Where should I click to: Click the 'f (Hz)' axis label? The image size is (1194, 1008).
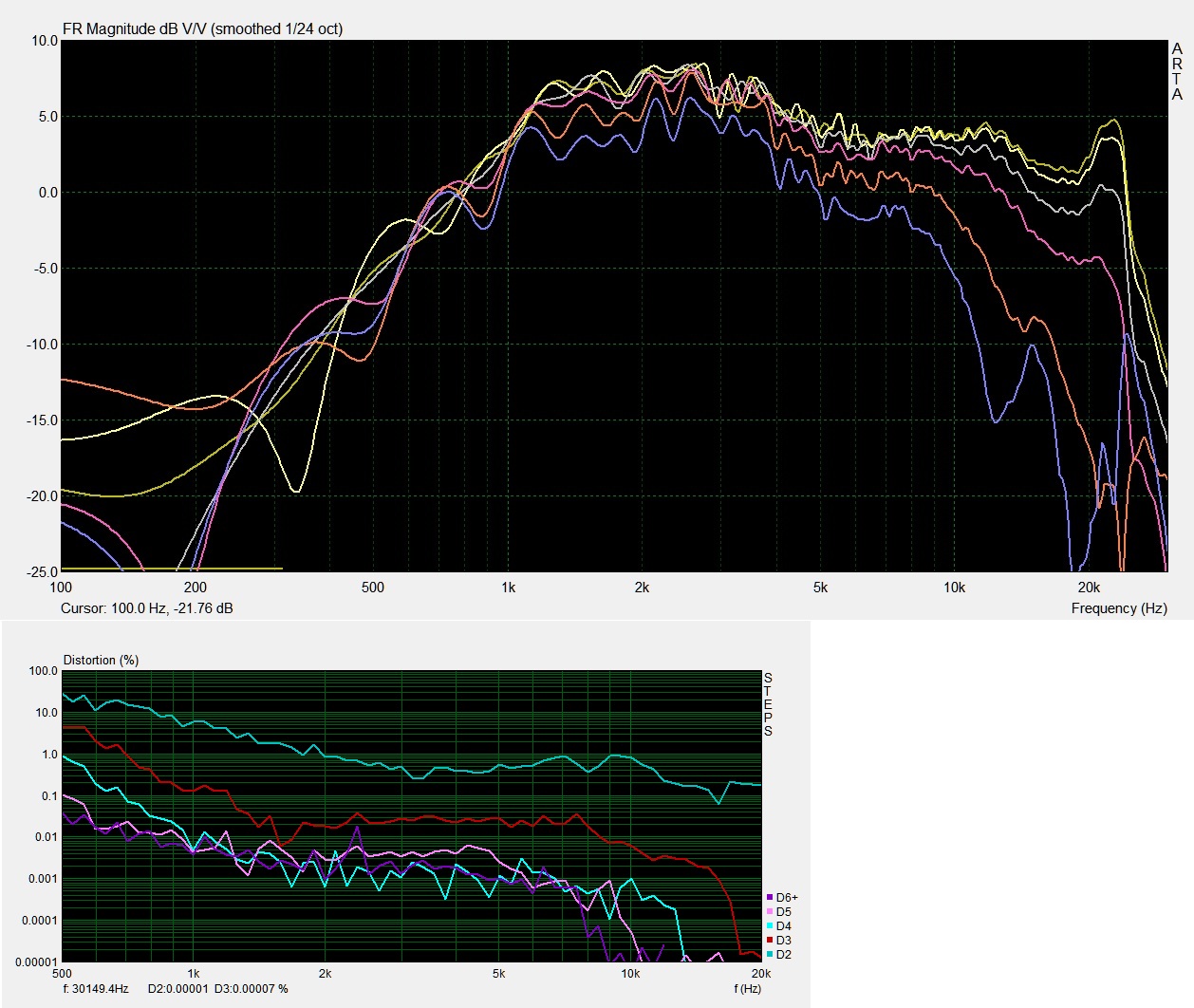[x=747, y=988]
